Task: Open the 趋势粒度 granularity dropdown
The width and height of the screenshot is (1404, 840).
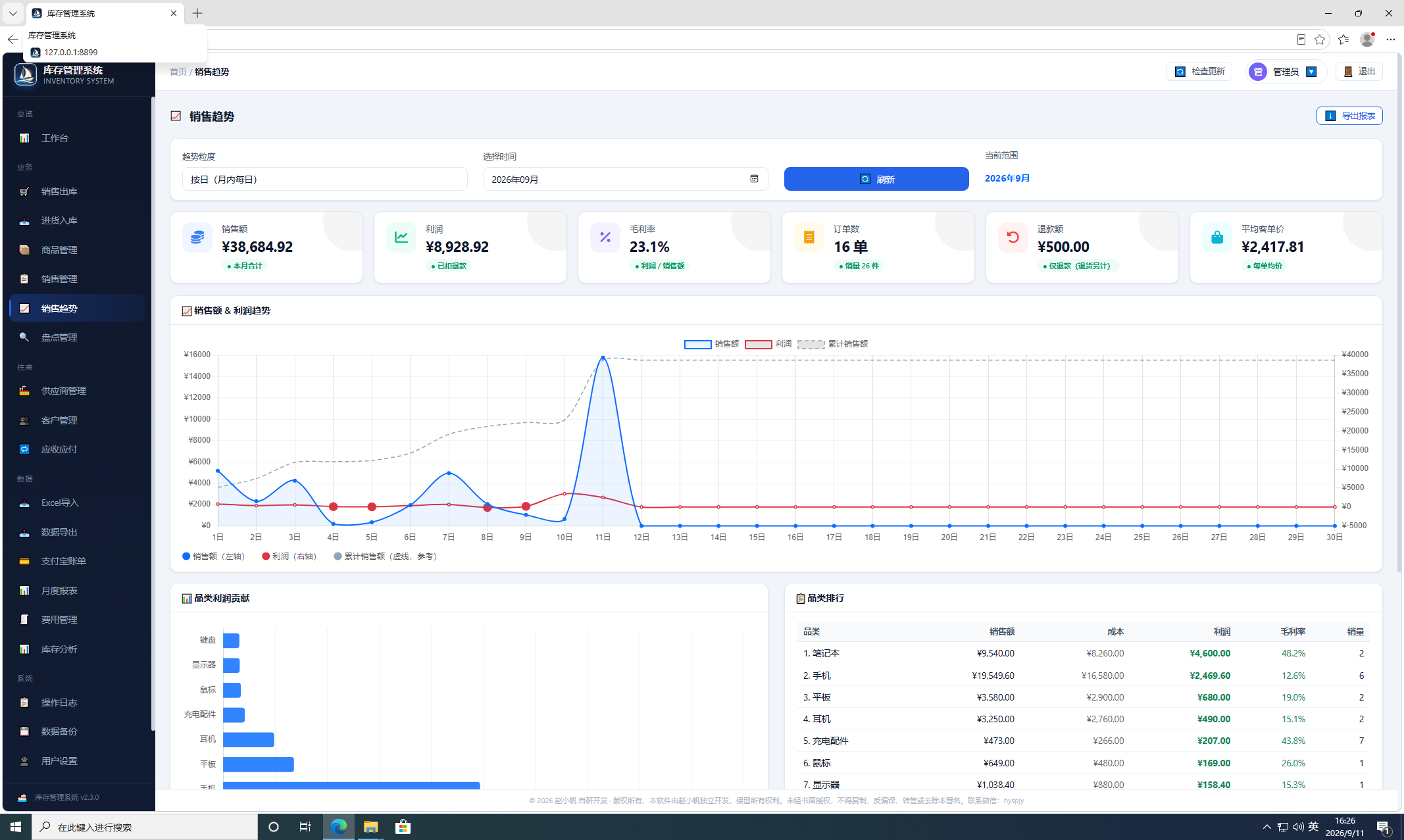Action: click(x=325, y=179)
